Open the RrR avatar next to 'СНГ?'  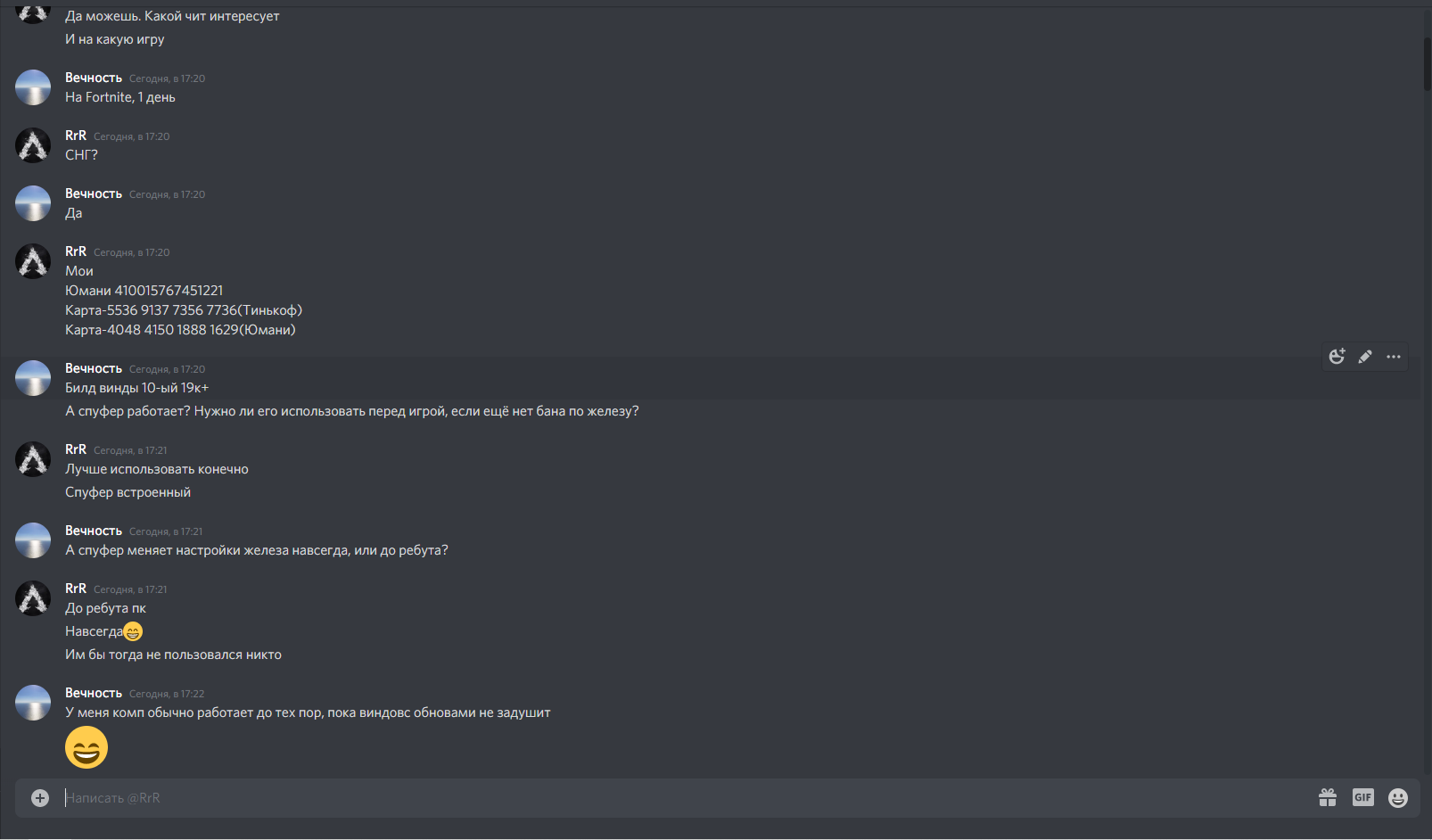33,145
